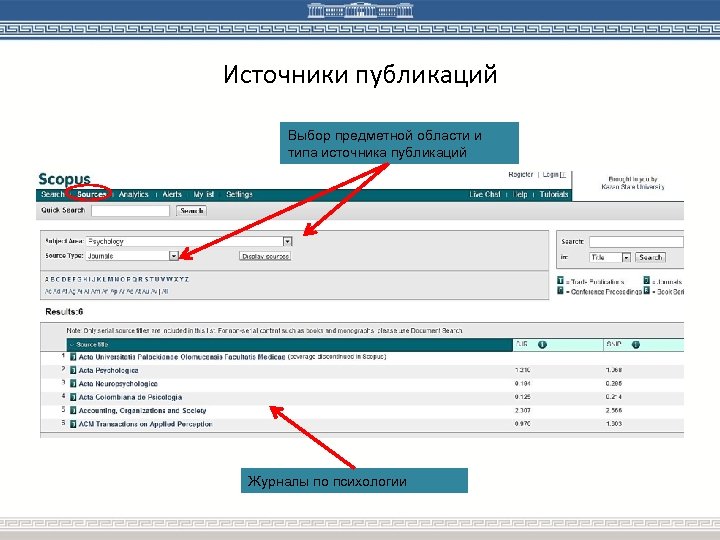This screenshot has height=540, width=720.
Task: Click the icon beside Accounting, Organizations and Society
Action: (73, 411)
